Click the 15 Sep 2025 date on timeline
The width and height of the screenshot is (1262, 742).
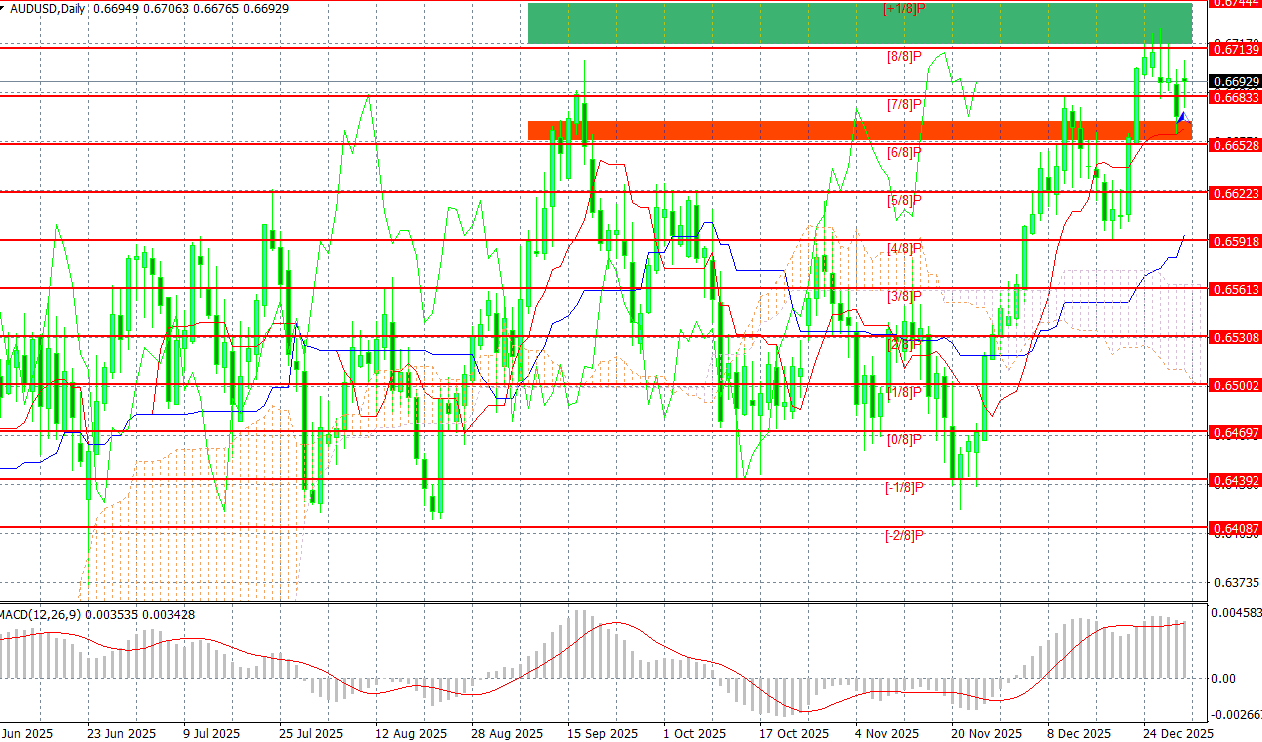point(603,733)
